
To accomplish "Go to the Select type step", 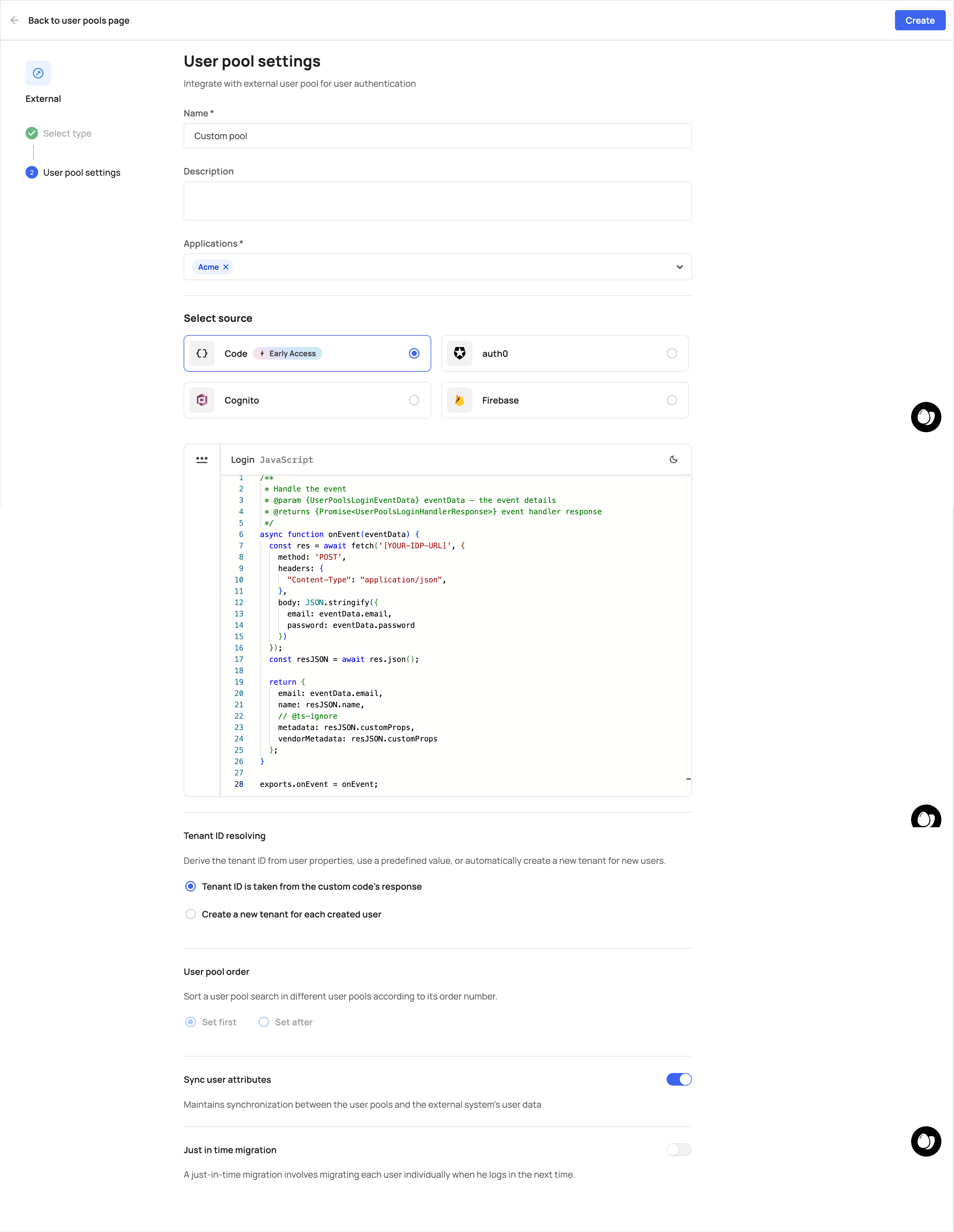I will [x=67, y=134].
